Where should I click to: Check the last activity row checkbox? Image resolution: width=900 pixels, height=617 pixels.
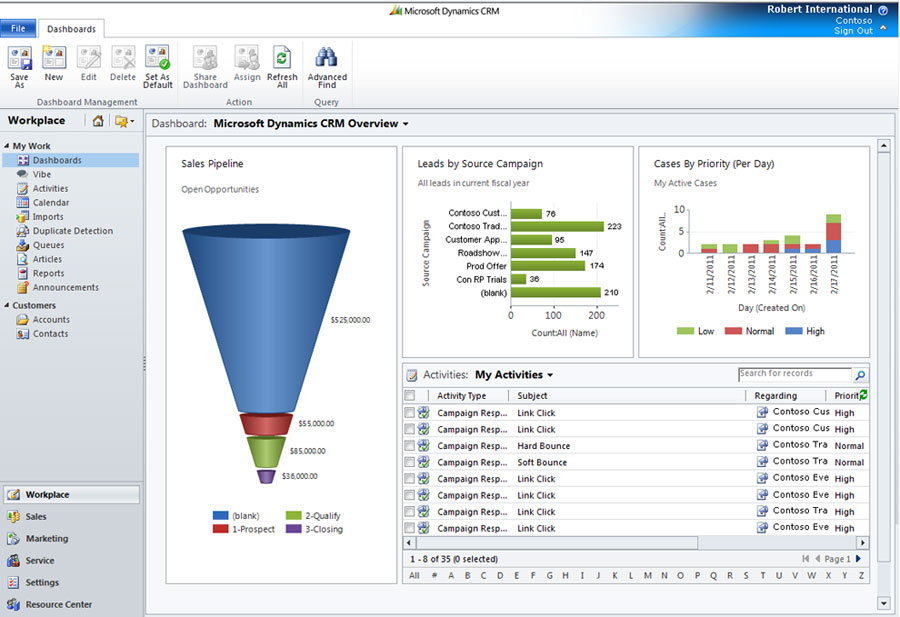tap(410, 527)
